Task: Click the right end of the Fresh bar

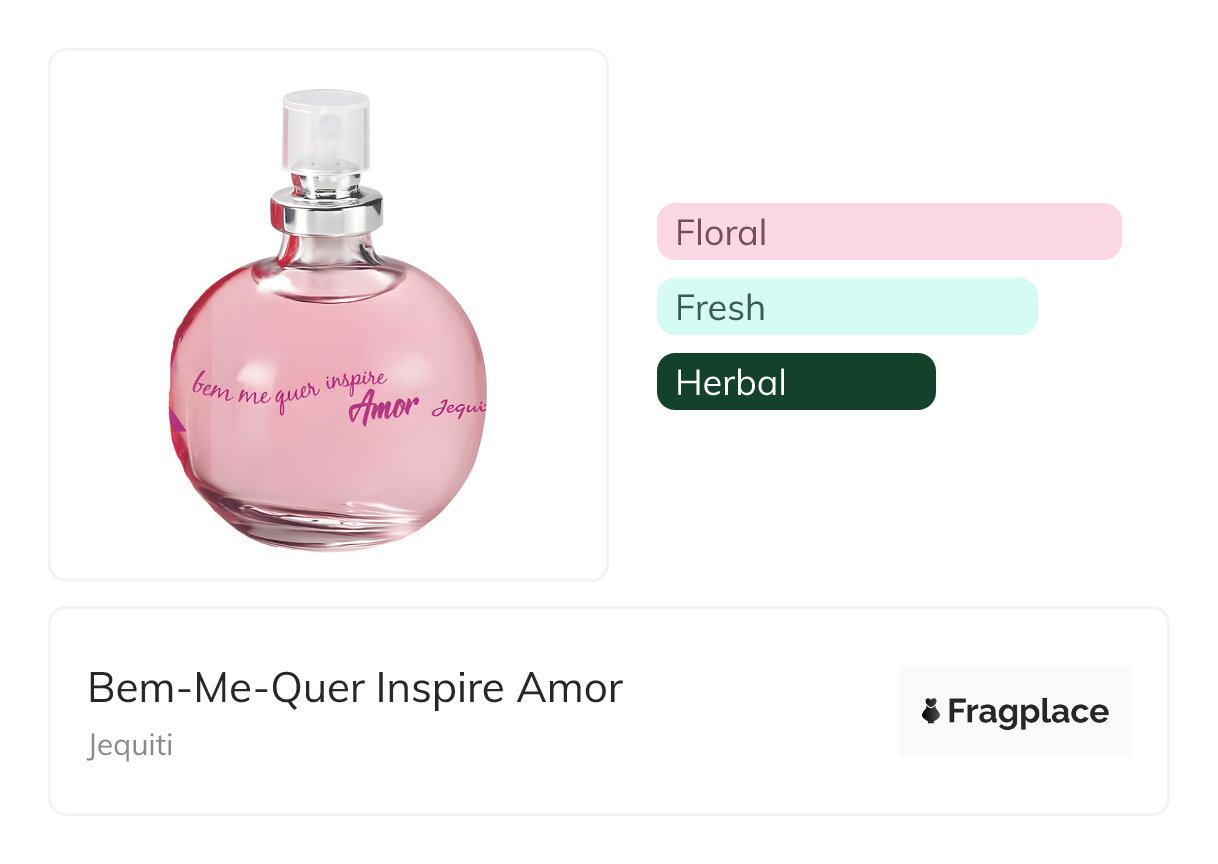Action: pyautogui.click(x=1024, y=307)
